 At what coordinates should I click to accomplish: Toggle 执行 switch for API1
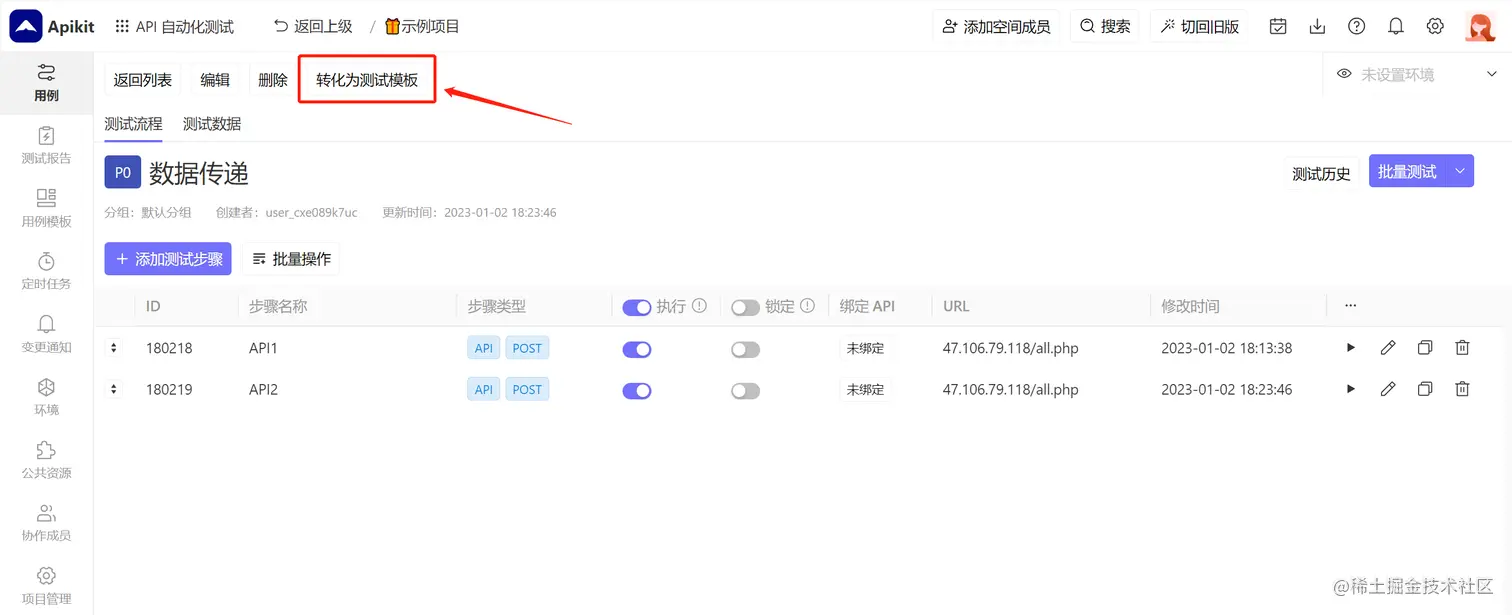pos(637,349)
